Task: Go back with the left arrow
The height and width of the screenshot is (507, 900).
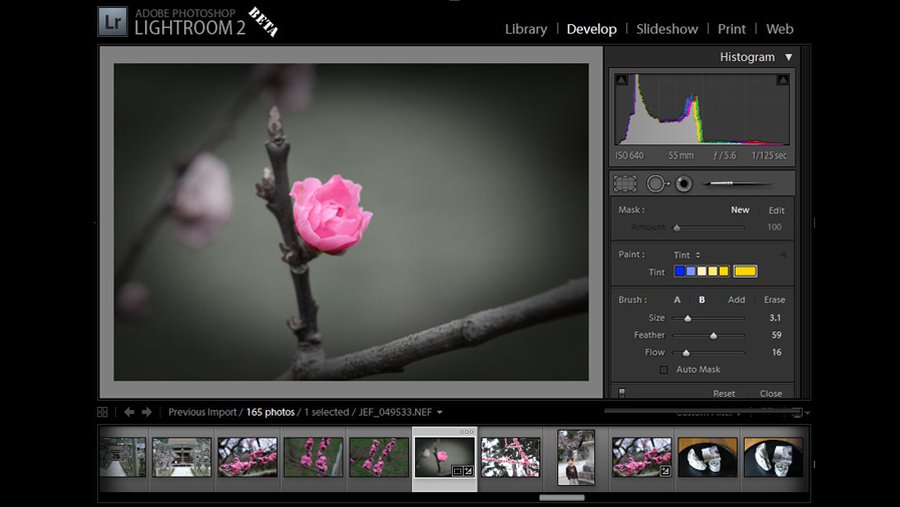Action: (129, 412)
